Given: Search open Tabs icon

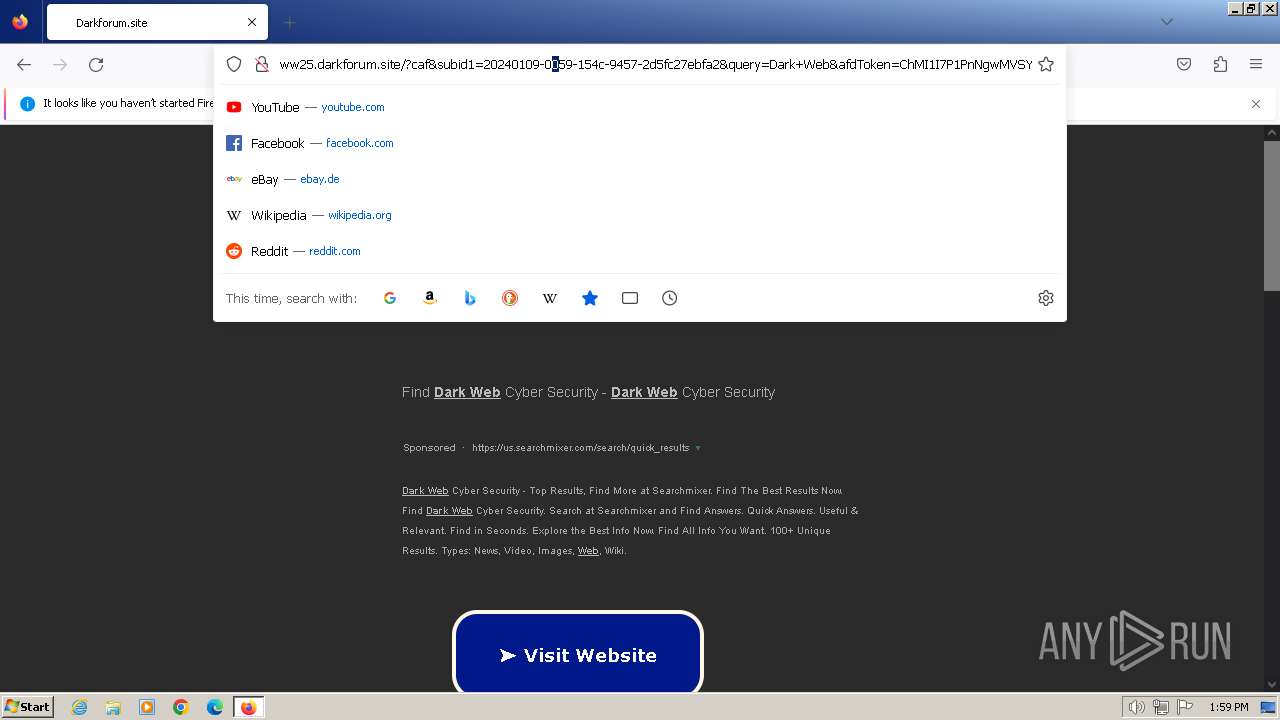Looking at the screenshot, I should (630, 298).
